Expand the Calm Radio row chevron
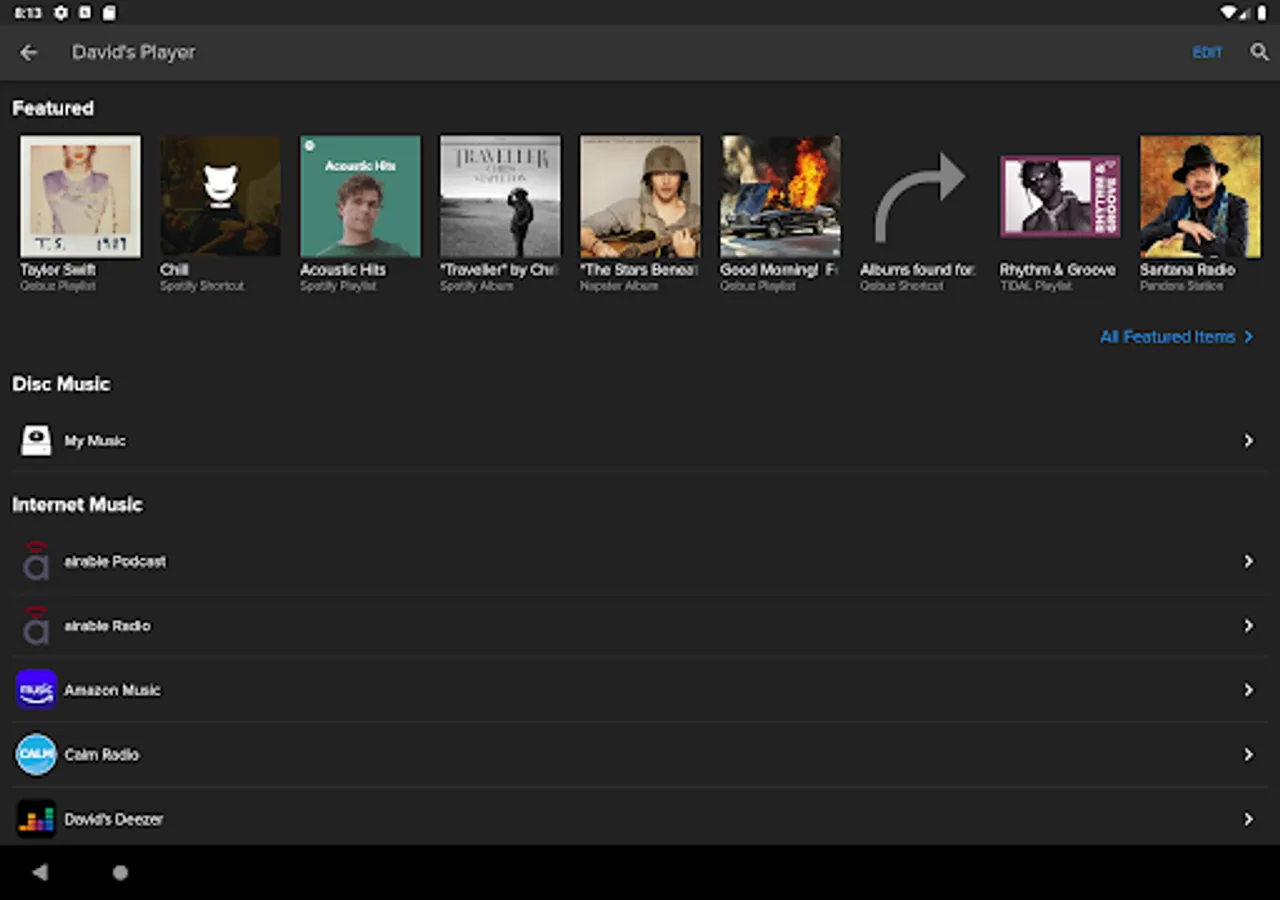This screenshot has width=1280, height=900. pyautogui.click(x=1248, y=754)
